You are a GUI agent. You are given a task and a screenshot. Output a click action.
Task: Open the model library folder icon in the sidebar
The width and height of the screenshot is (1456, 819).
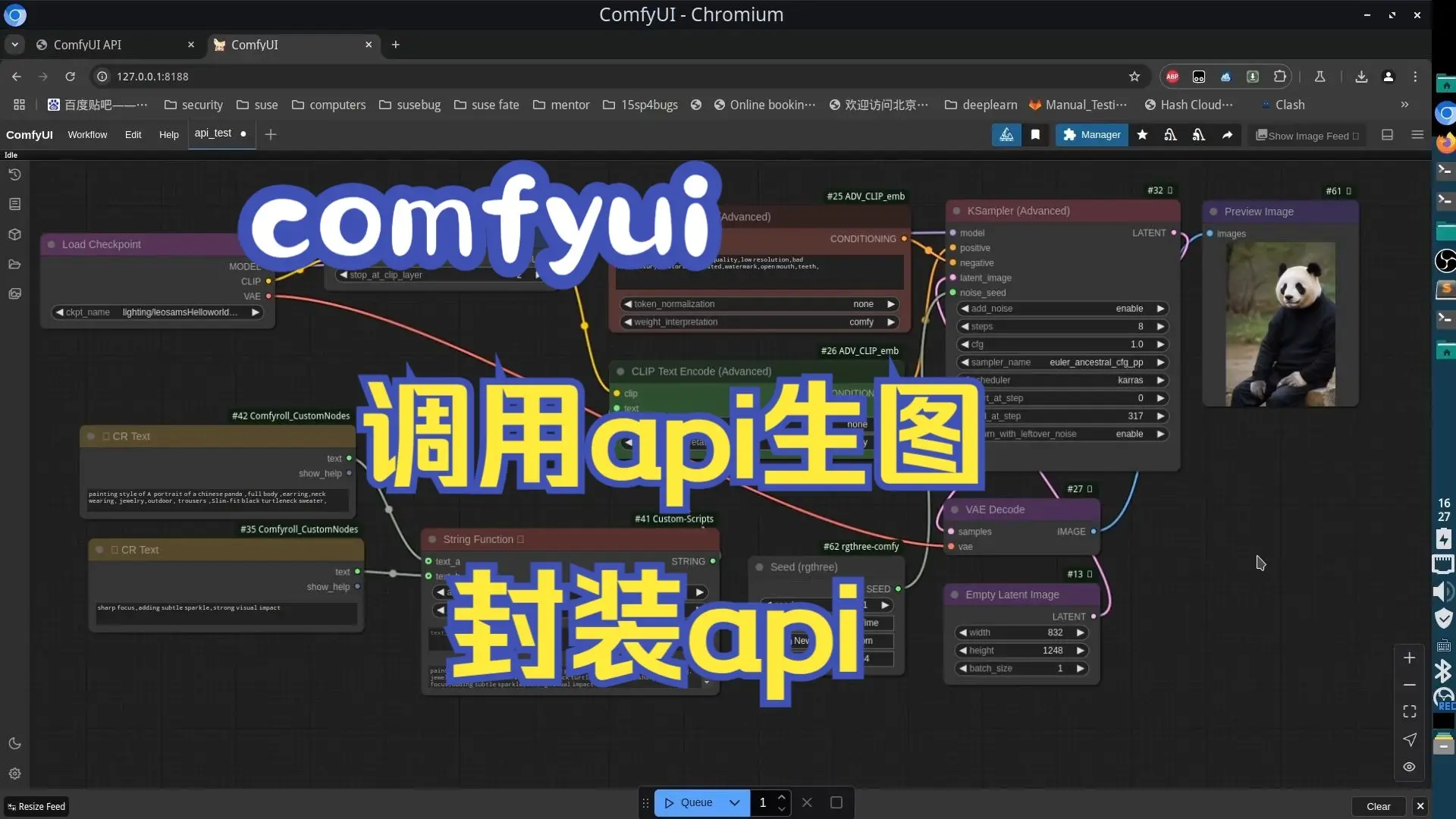tap(14, 265)
